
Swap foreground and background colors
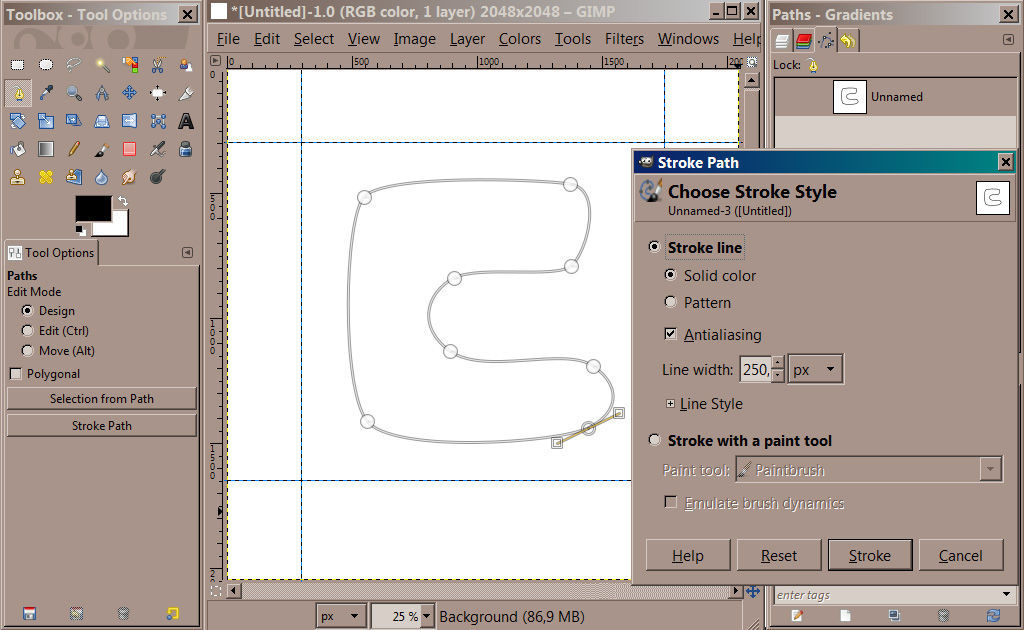point(123,201)
